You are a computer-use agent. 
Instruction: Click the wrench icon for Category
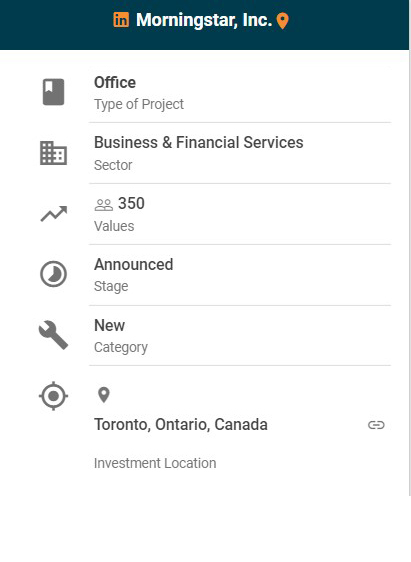coord(53,335)
